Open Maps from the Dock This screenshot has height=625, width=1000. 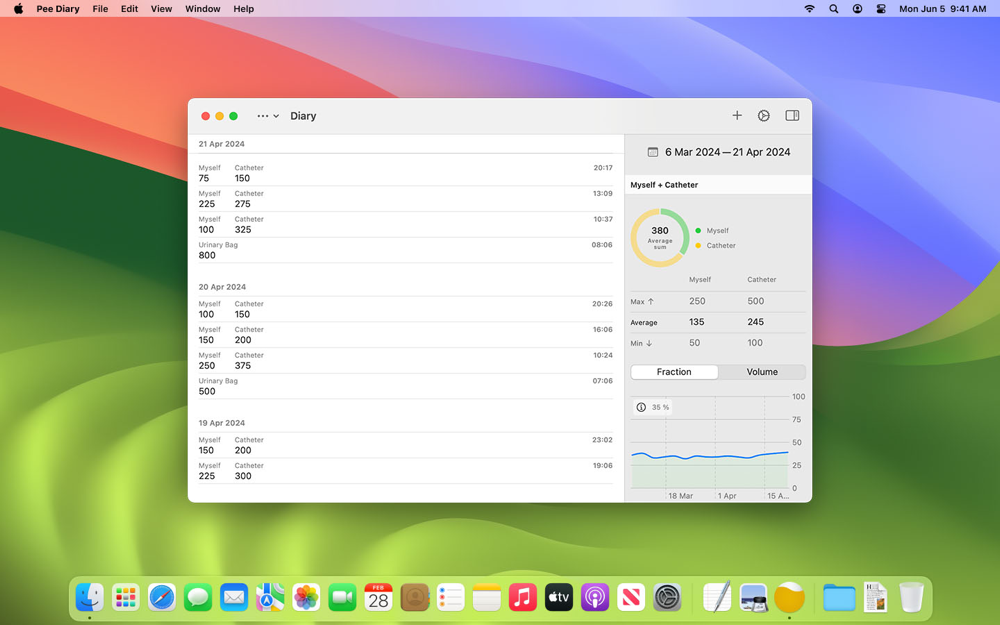tap(270, 598)
